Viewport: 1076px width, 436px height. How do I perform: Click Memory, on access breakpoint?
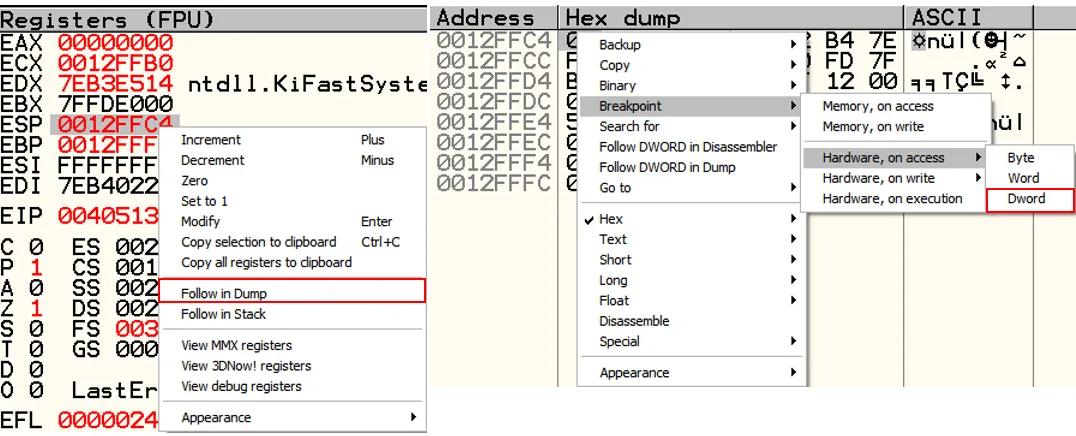[x=878, y=106]
